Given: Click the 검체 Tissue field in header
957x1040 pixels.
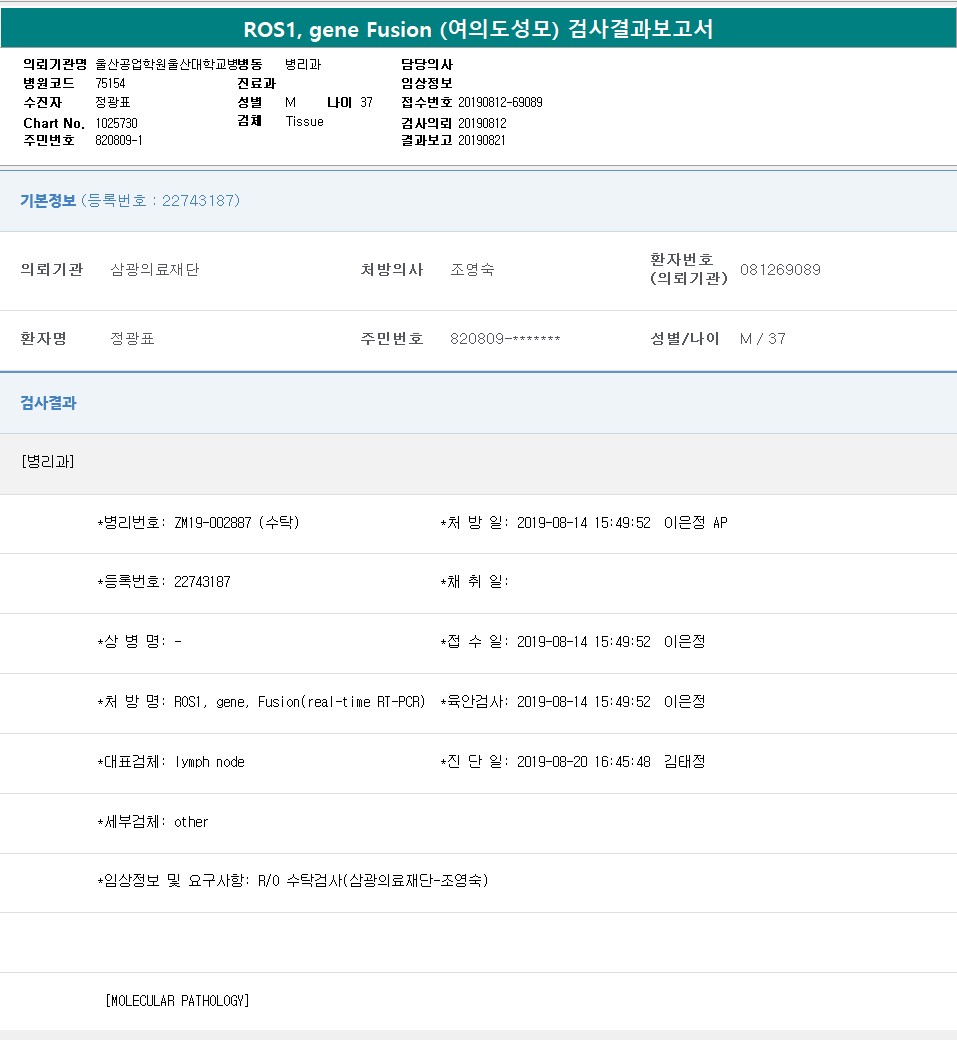Looking at the screenshot, I should (x=304, y=121).
